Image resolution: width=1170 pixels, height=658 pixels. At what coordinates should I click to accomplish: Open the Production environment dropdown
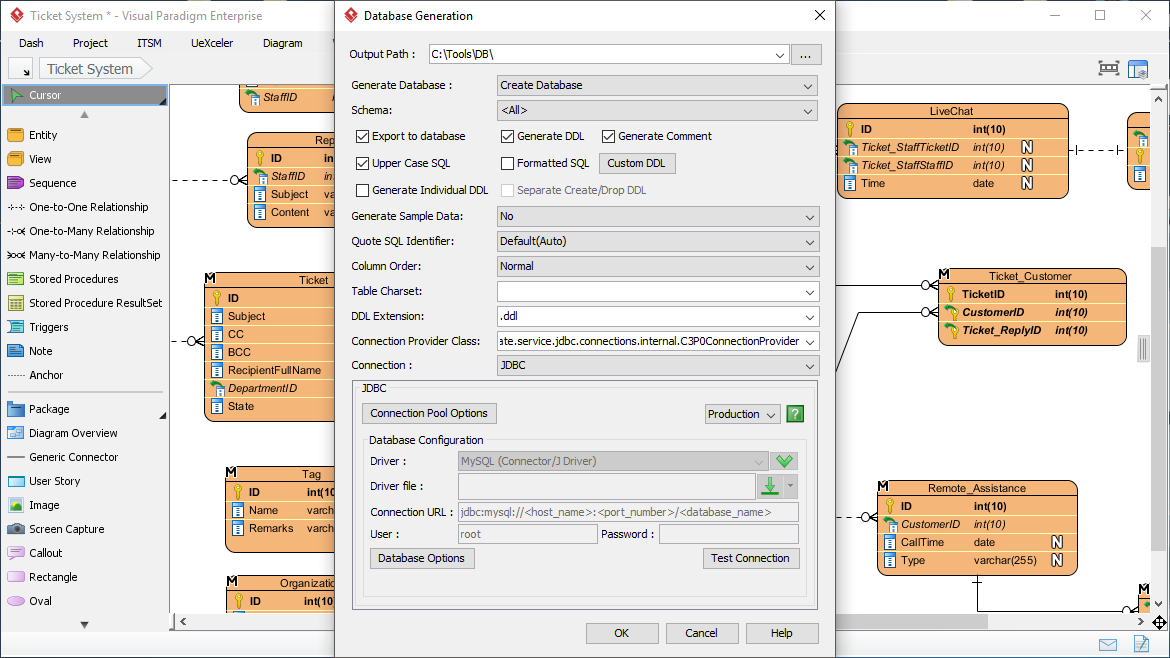click(742, 414)
